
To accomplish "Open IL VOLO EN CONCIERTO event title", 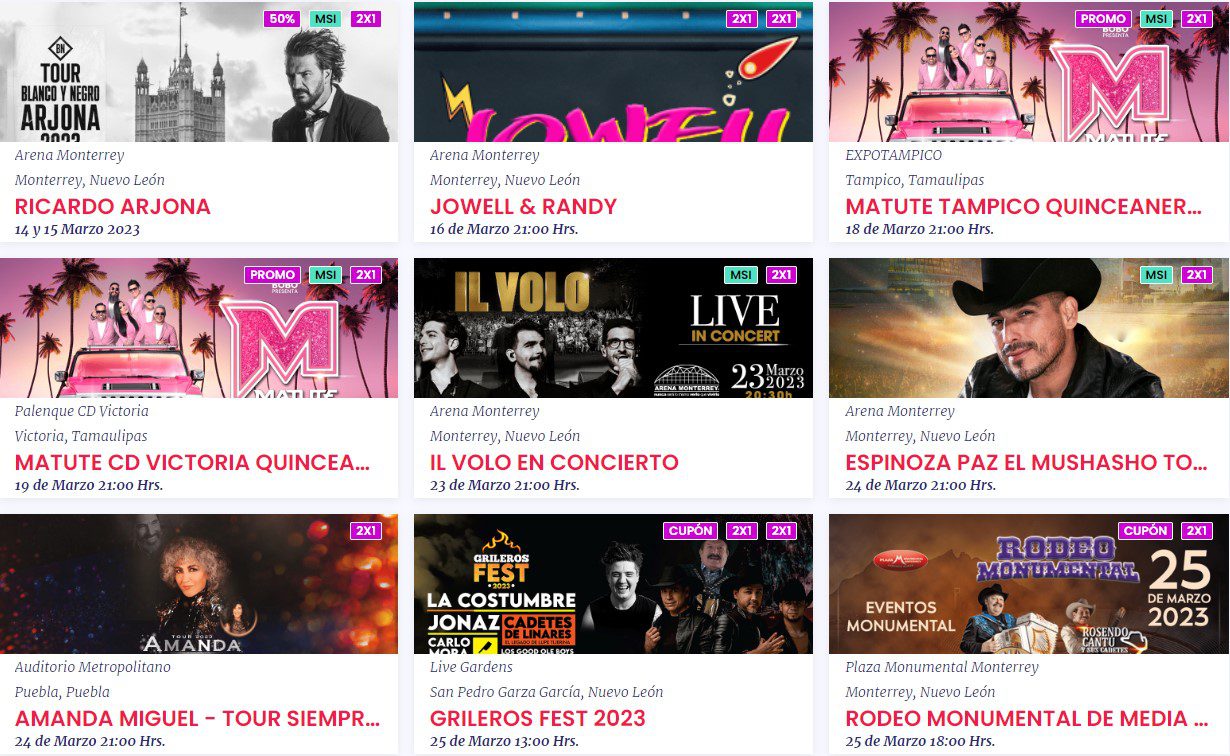I will click(554, 463).
